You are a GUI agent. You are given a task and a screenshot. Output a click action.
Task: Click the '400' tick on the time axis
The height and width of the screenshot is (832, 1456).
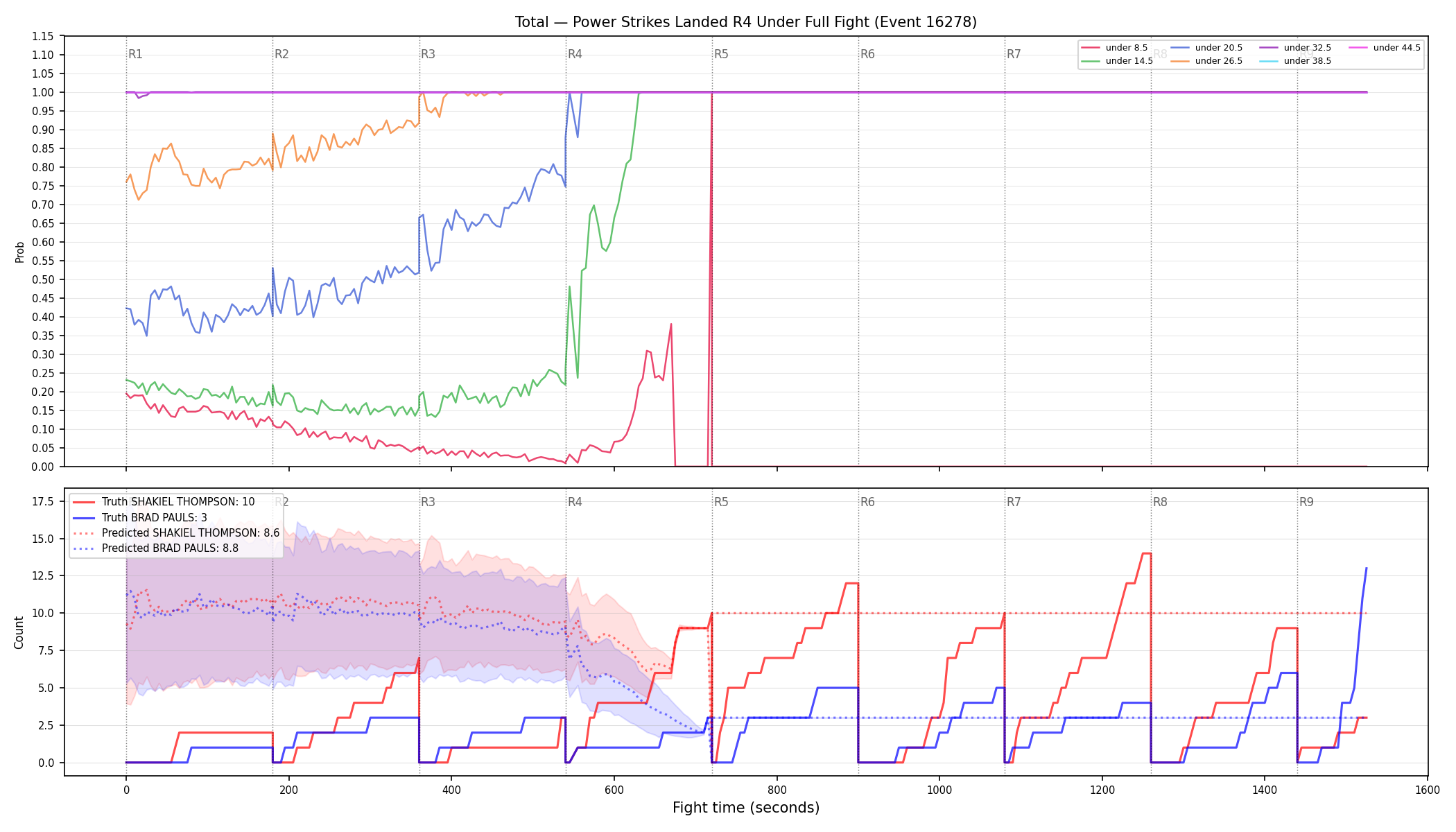coord(451,790)
